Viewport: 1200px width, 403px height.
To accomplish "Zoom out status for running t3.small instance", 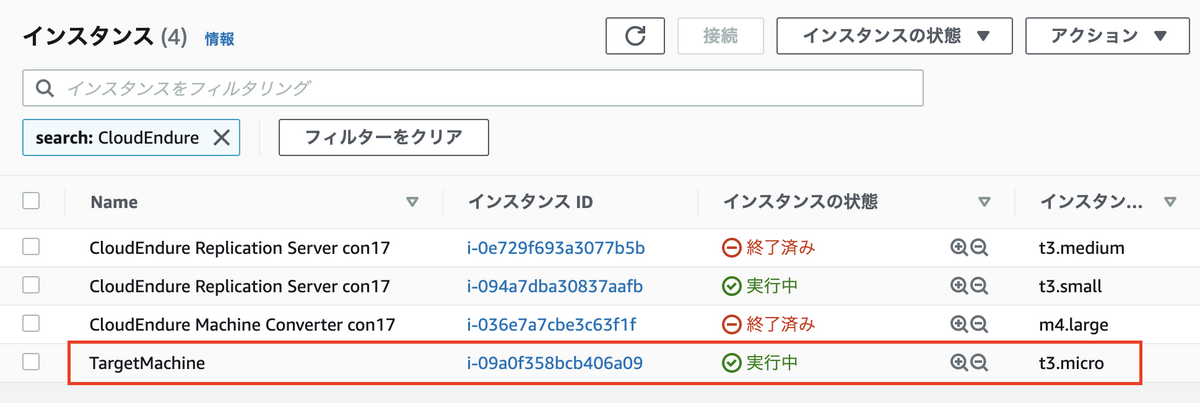I will (x=979, y=286).
